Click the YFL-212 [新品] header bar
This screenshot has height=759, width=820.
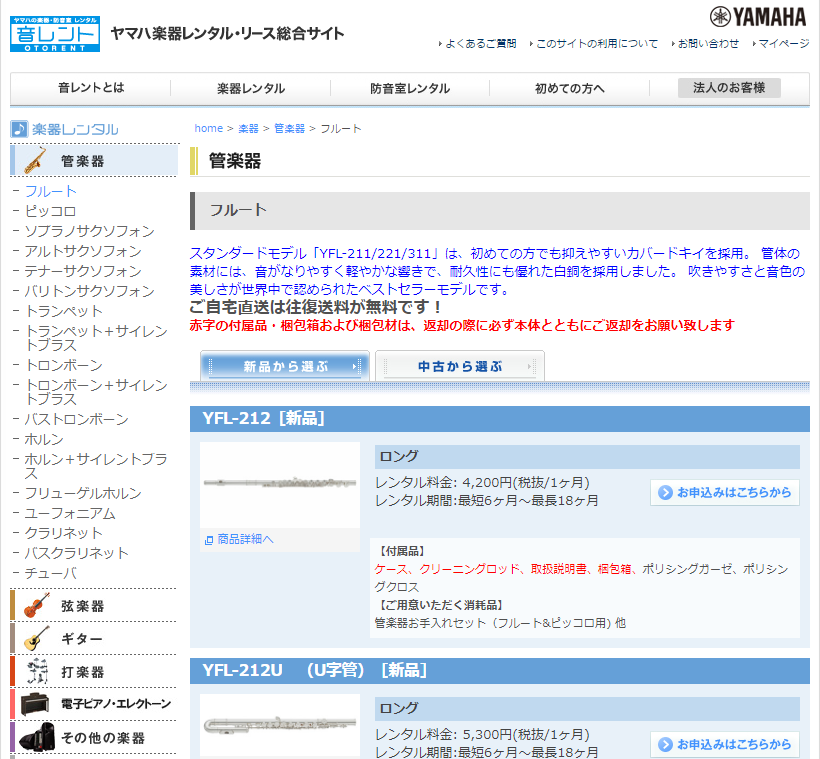point(499,418)
